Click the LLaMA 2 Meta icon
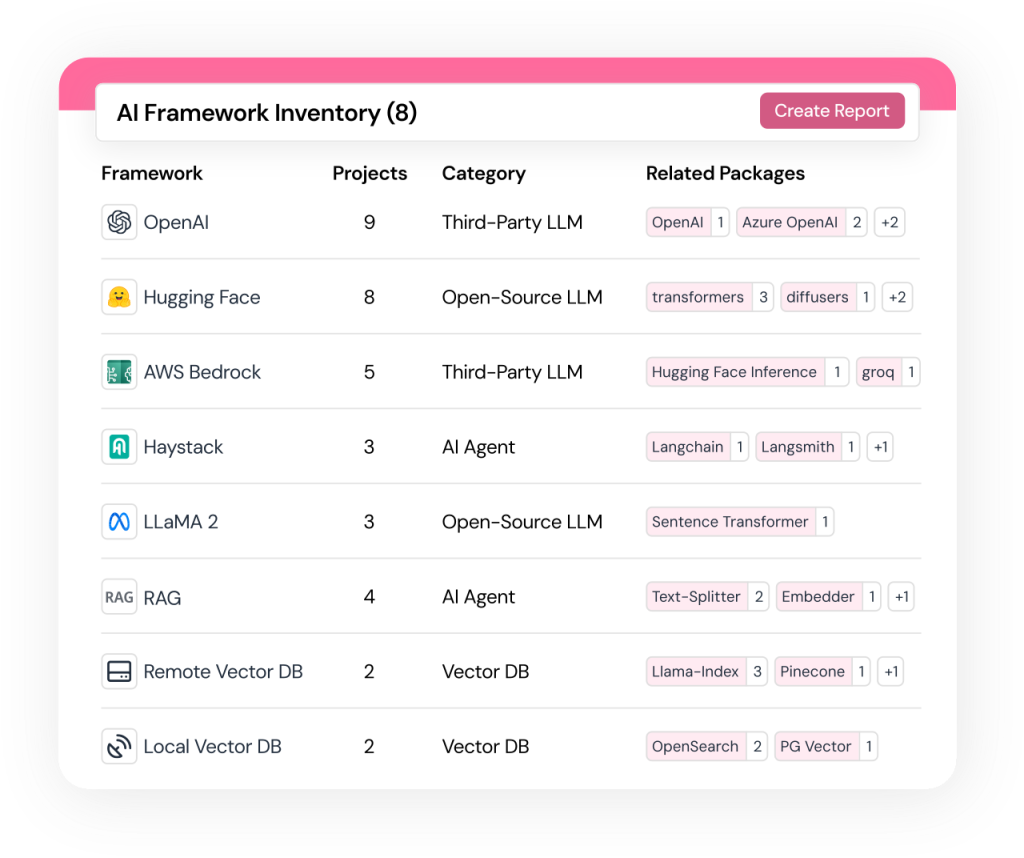This screenshot has width=1024, height=858. pyautogui.click(x=119, y=522)
